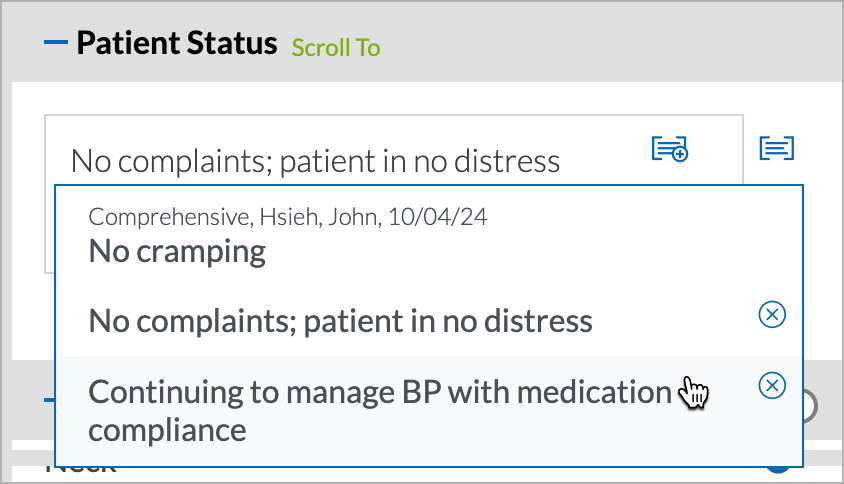Click the gray Patient Status header bar

592,43
